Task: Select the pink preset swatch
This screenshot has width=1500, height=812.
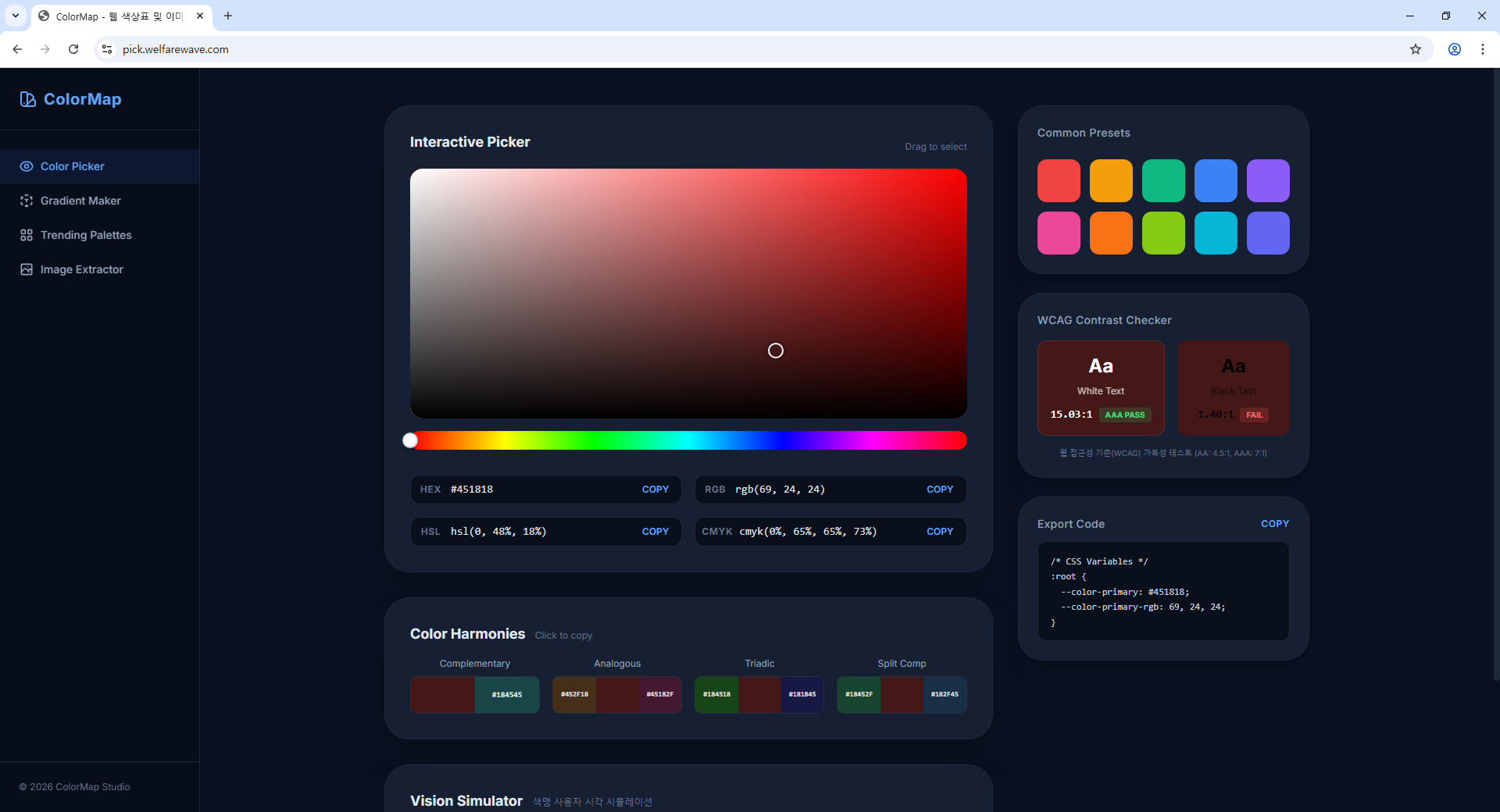Action: [1059, 233]
